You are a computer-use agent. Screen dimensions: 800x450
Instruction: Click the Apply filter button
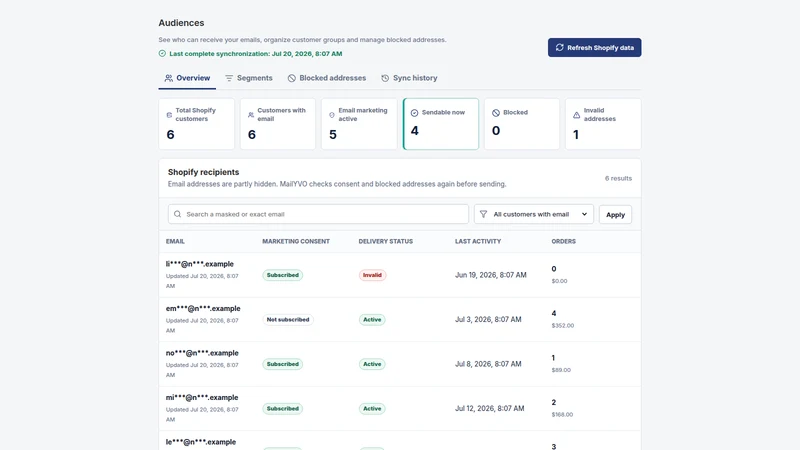[x=615, y=214]
